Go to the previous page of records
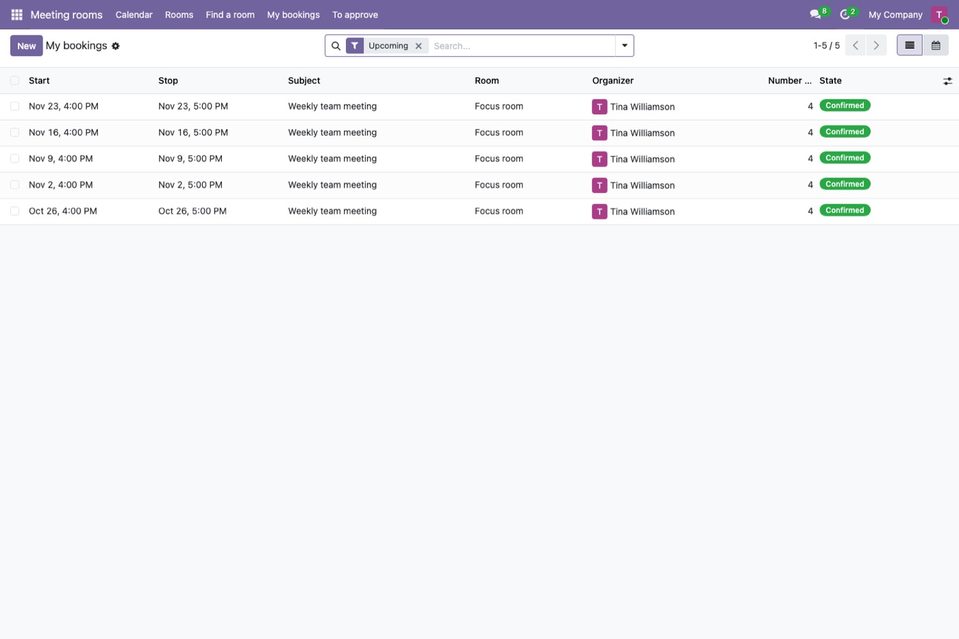959x639 pixels. (855, 45)
